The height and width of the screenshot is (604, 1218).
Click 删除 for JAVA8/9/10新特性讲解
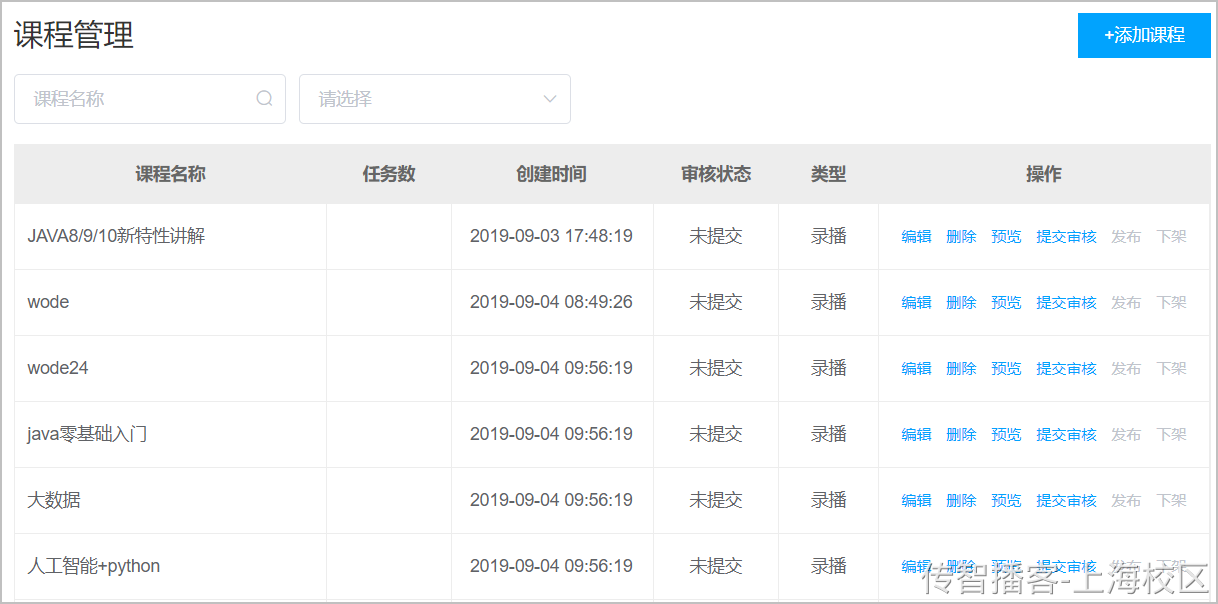pyautogui.click(x=961, y=237)
